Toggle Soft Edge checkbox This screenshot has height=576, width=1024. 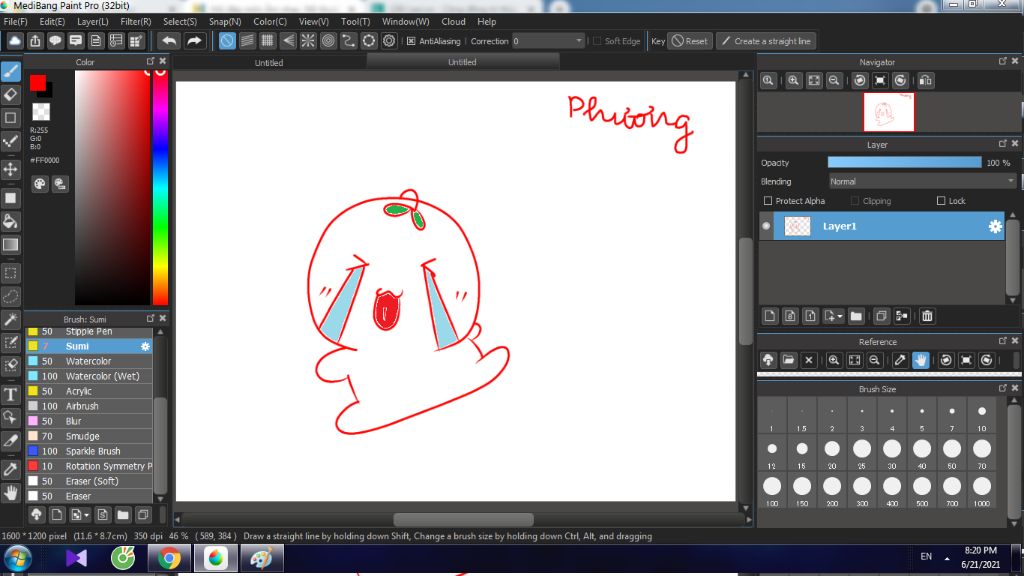coord(597,41)
